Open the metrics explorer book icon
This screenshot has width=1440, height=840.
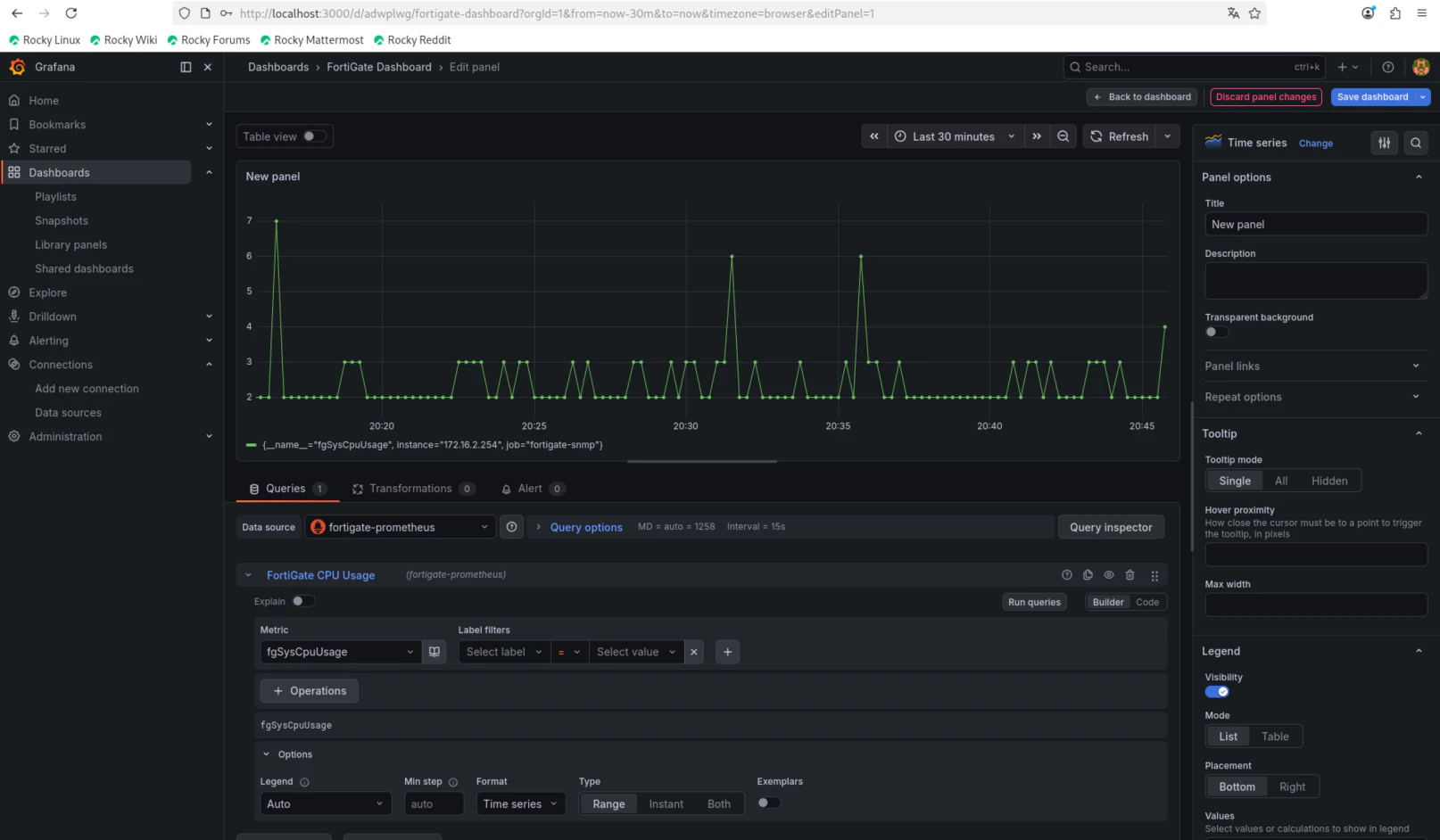point(434,652)
